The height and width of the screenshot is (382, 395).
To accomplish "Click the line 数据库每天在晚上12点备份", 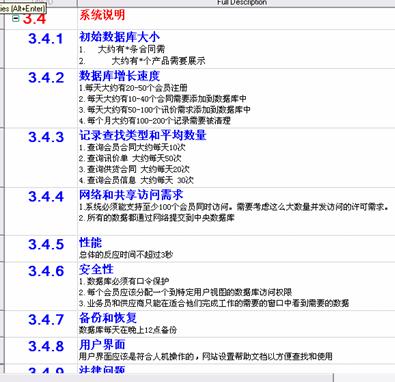I will coord(128,330).
